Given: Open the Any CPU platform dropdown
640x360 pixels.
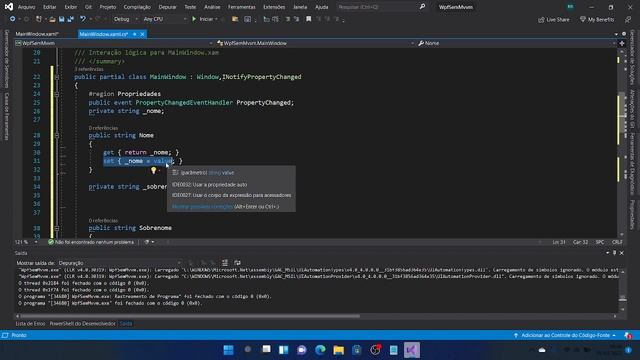Looking at the screenshot, I should pyautogui.click(x=164, y=19).
